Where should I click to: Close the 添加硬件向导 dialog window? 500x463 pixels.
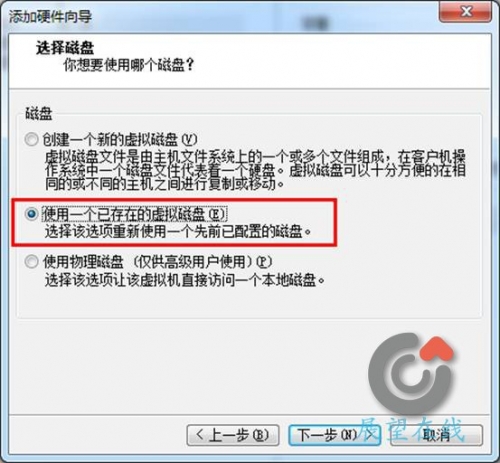click(466, 12)
